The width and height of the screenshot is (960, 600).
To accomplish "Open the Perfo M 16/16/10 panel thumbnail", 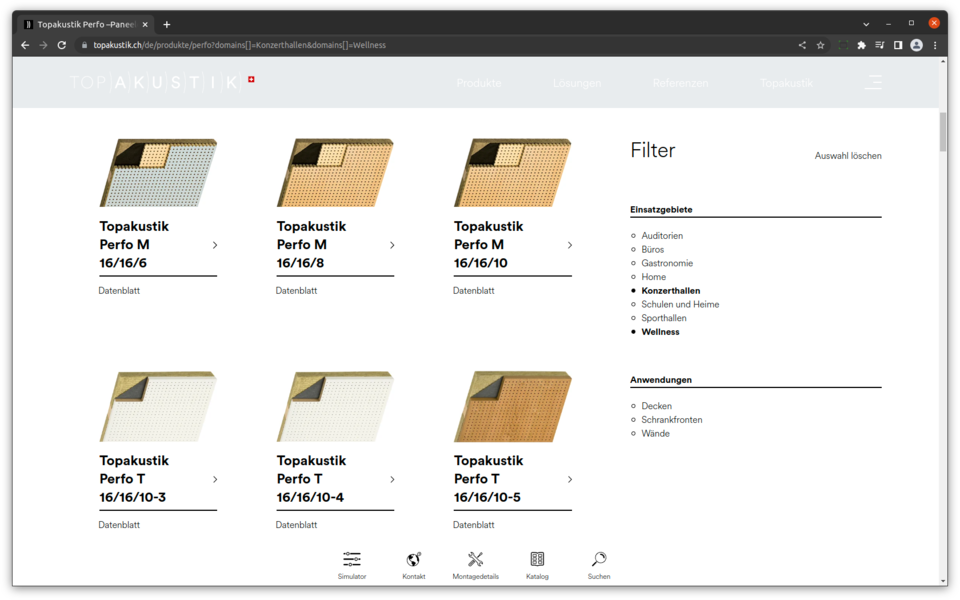I will (512, 173).
